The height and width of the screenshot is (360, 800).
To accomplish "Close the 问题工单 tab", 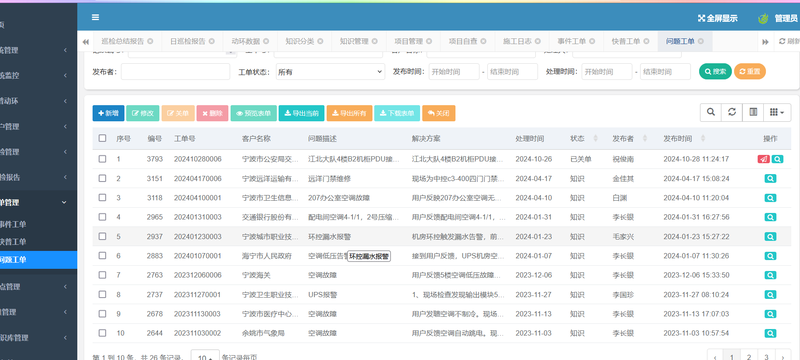I will pos(701,41).
